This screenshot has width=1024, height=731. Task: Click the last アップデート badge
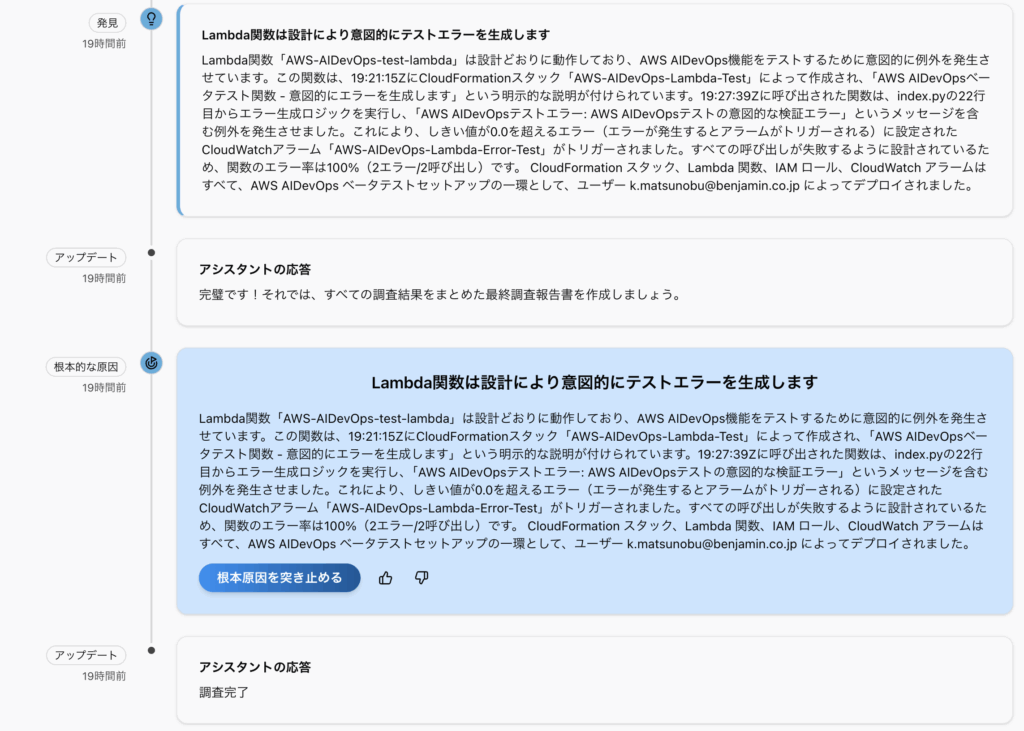86,656
